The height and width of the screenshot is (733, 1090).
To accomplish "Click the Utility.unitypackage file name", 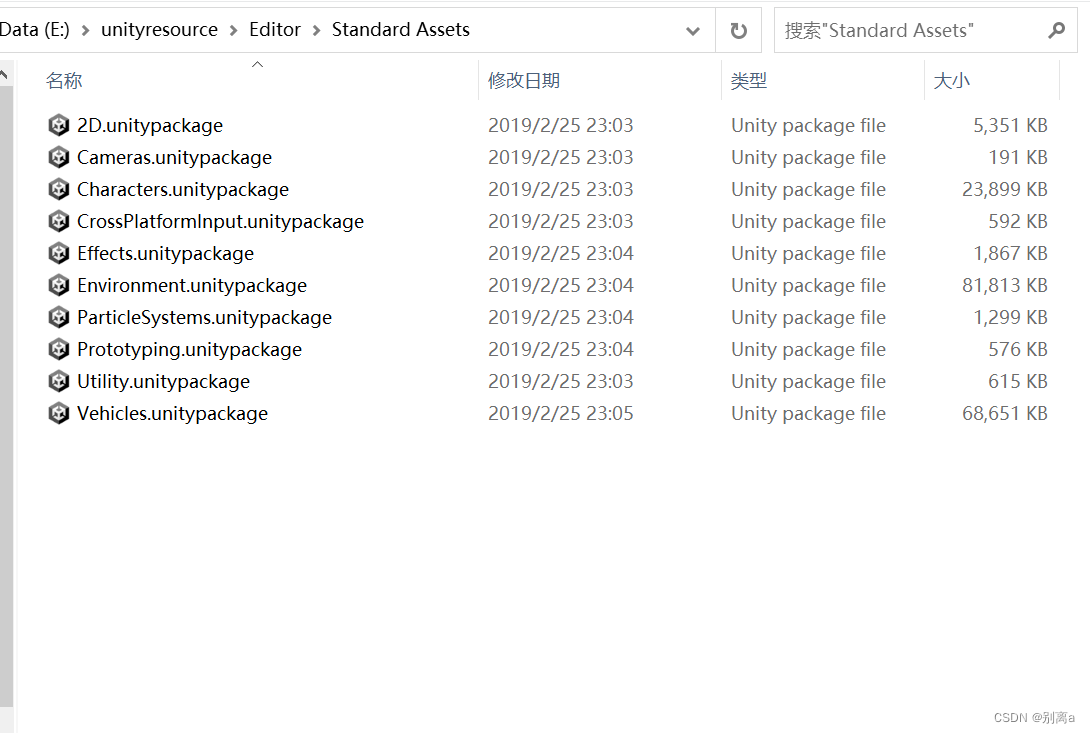I will point(163,381).
